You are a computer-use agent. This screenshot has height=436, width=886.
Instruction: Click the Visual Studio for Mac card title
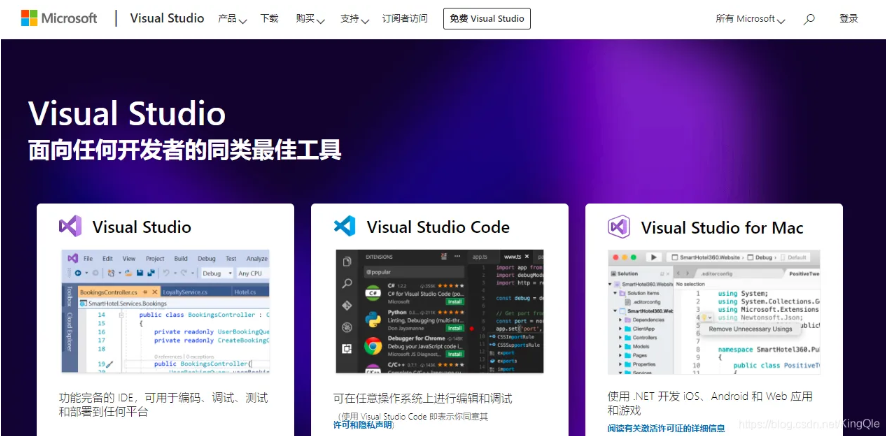(x=722, y=228)
